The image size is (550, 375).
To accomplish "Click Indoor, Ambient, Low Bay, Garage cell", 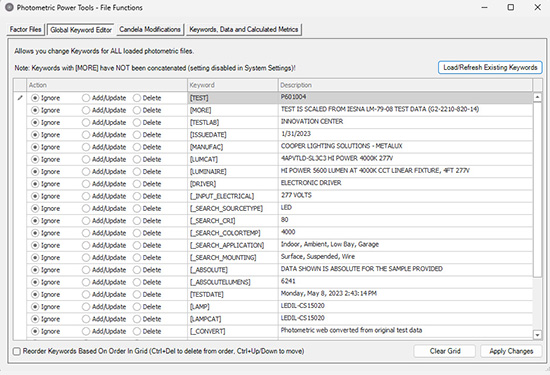I will click(x=405, y=246).
